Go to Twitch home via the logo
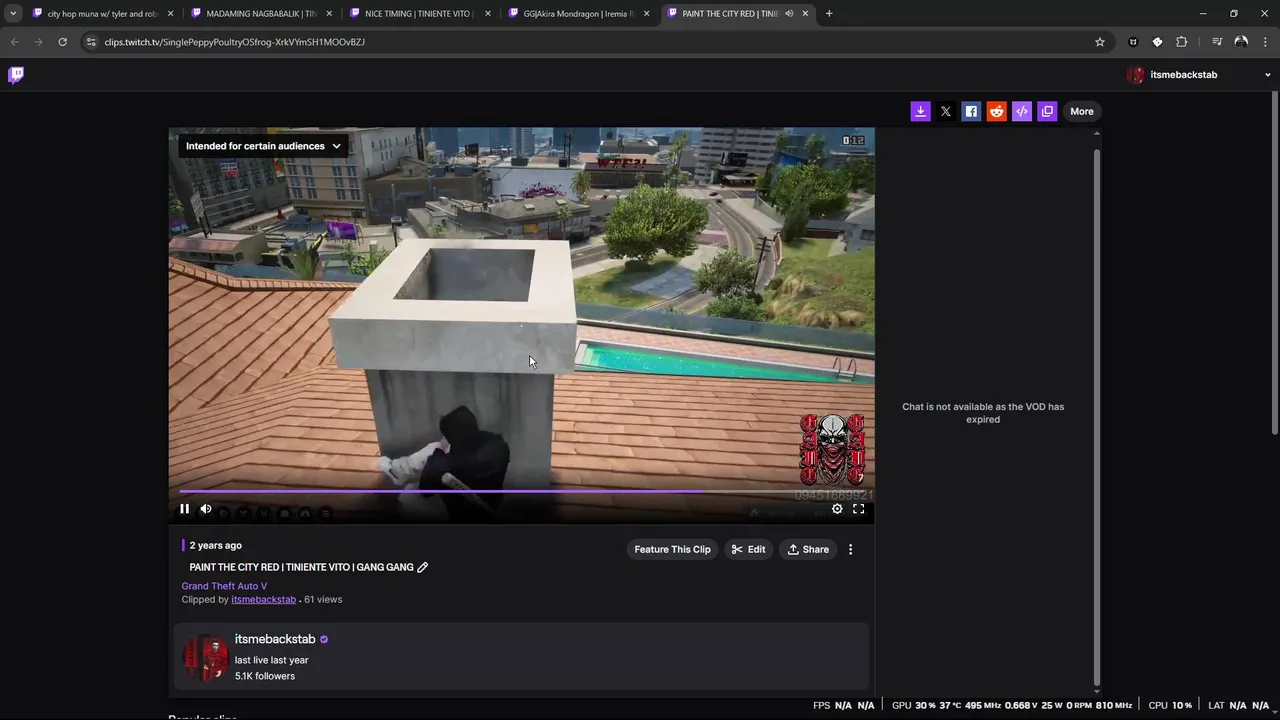Image resolution: width=1280 pixels, height=720 pixels. coord(16,75)
